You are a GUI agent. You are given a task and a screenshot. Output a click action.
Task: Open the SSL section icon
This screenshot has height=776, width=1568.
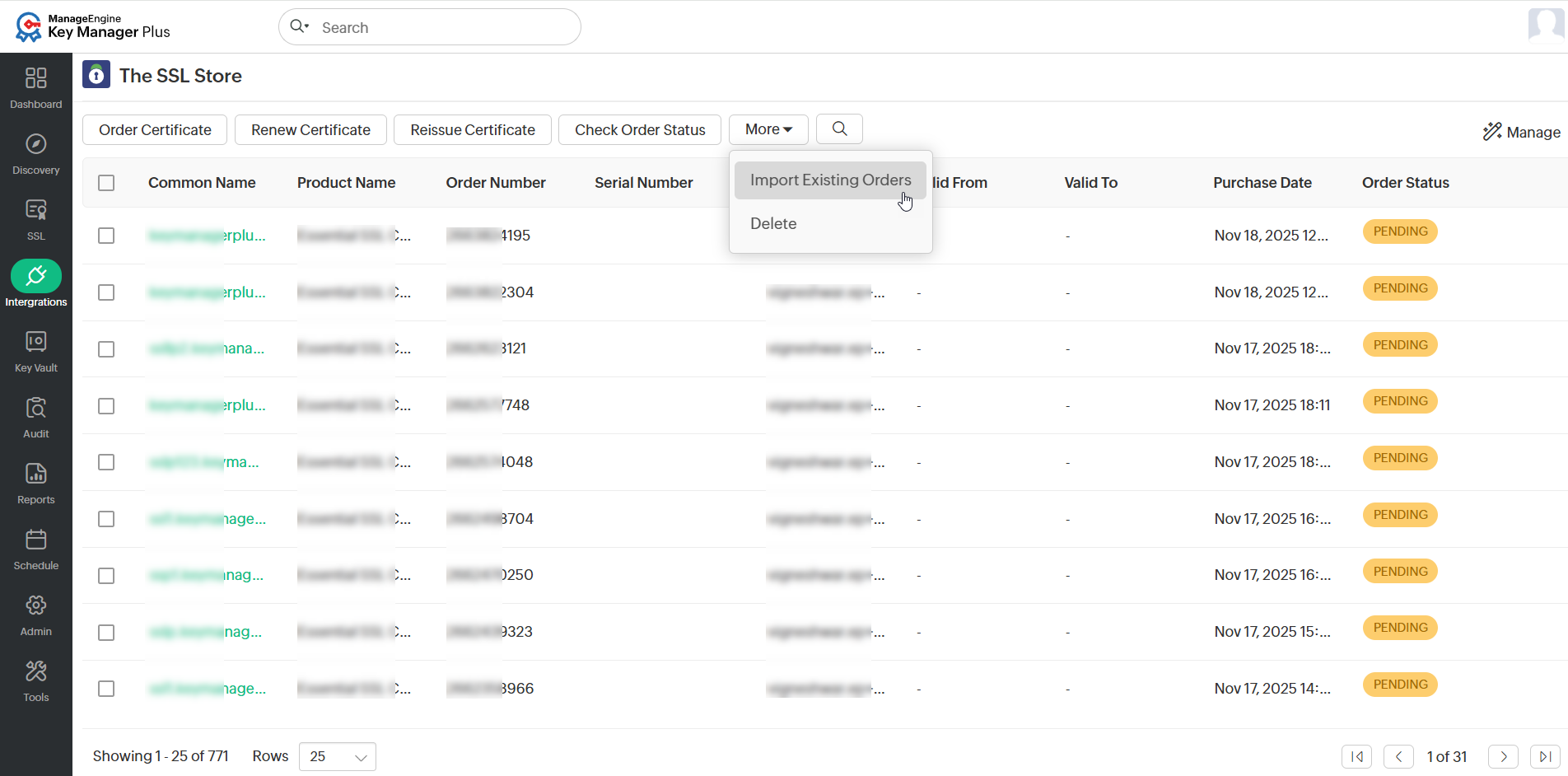(36, 210)
